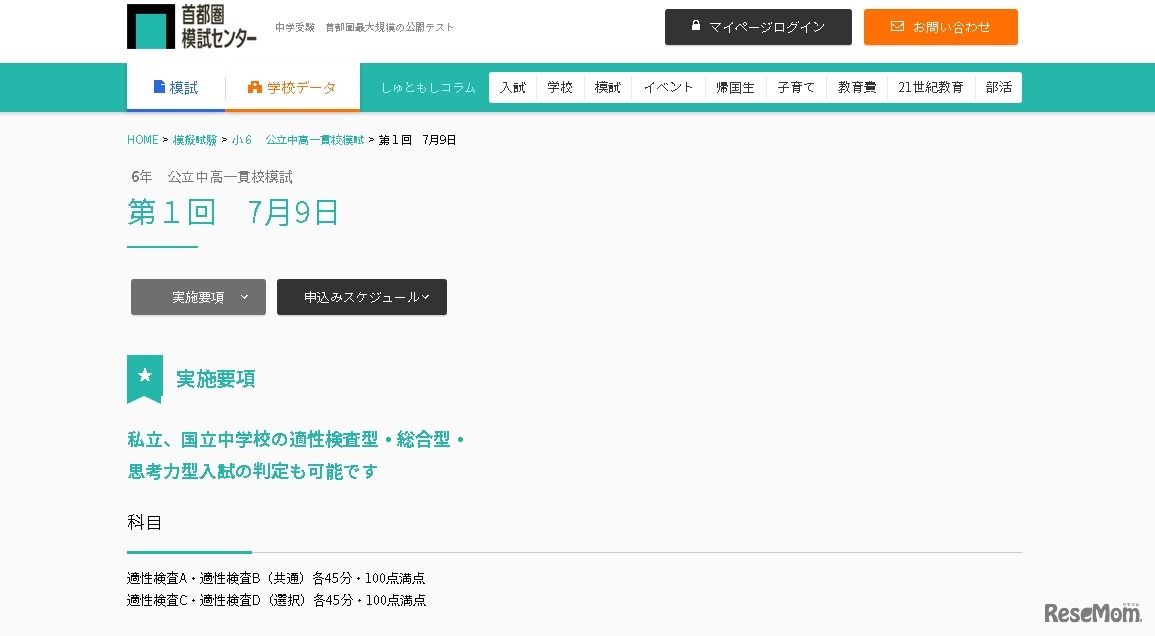Click the 適性検査A・適性検査B(共通) line

275,579
